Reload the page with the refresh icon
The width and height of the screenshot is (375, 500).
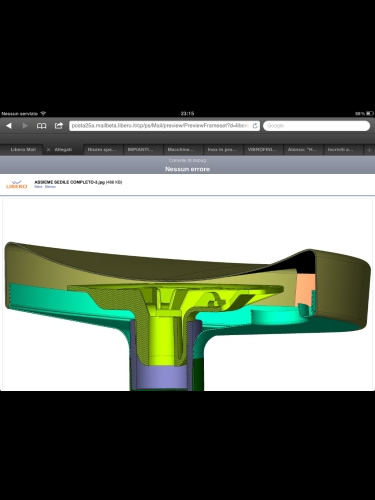(255, 126)
